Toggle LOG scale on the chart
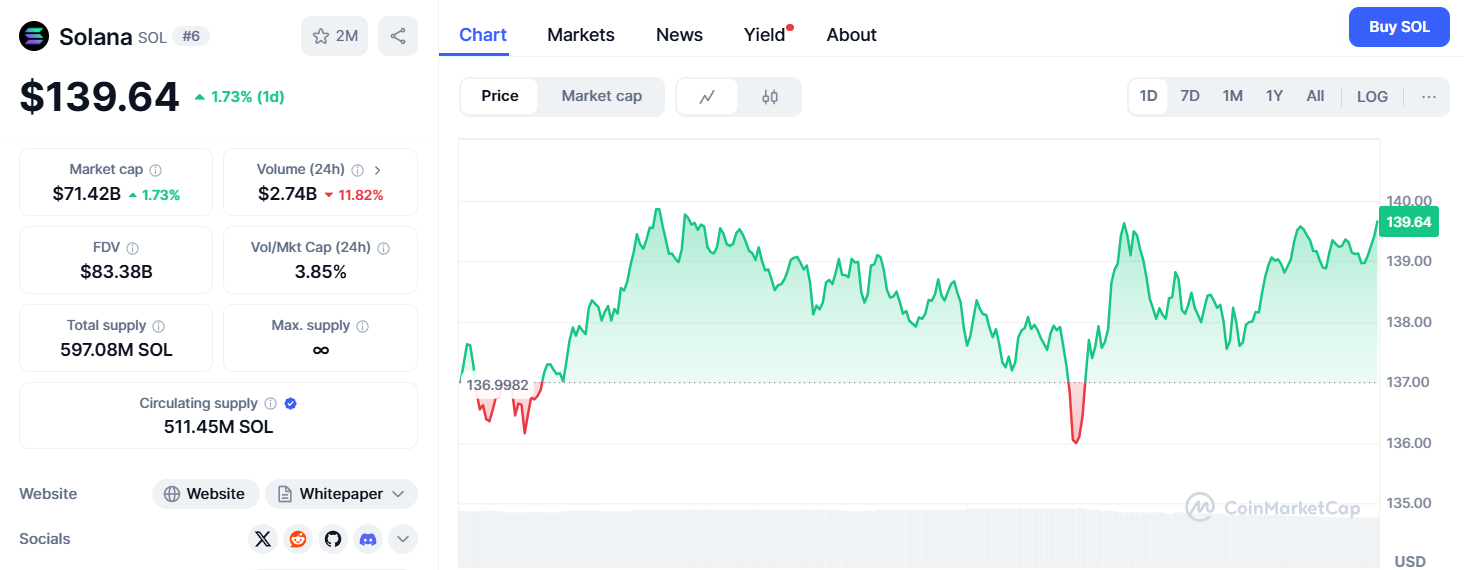This screenshot has height=570, width=1464. click(1372, 96)
